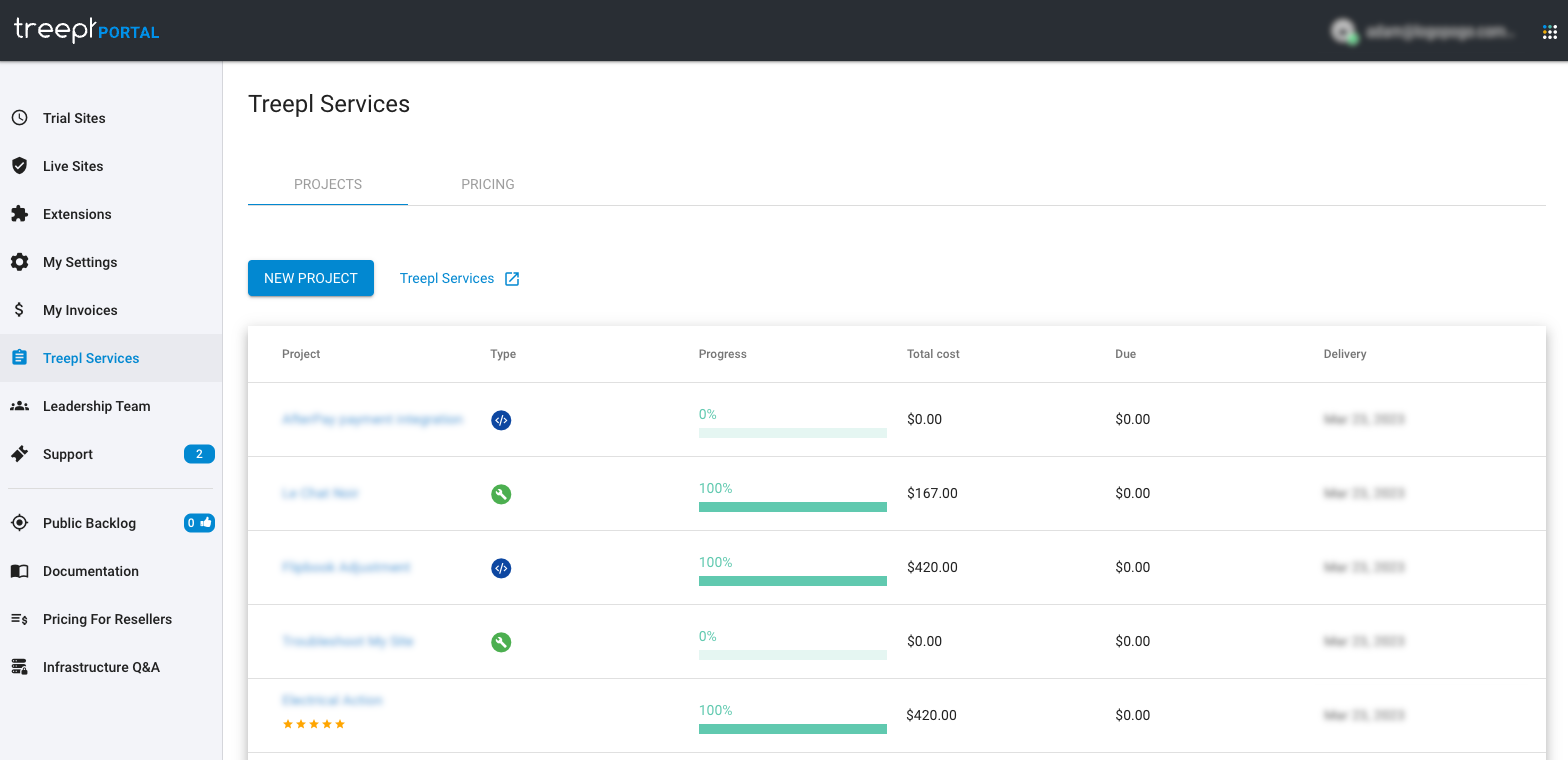Select the Extensions puzzle piece icon
1568x760 pixels.
[x=19, y=214]
